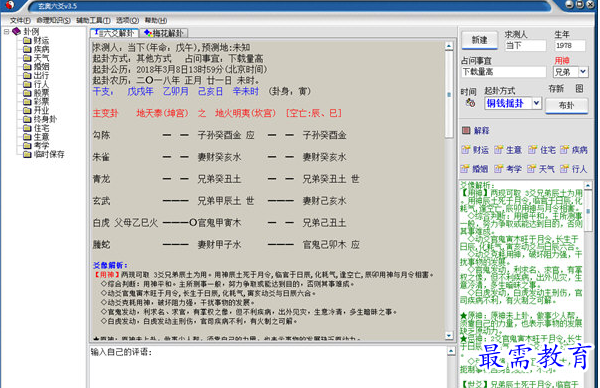Click the yin-yang application icon in title bar
600x388 pixels.
pyautogui.click(x=10, y=5)
